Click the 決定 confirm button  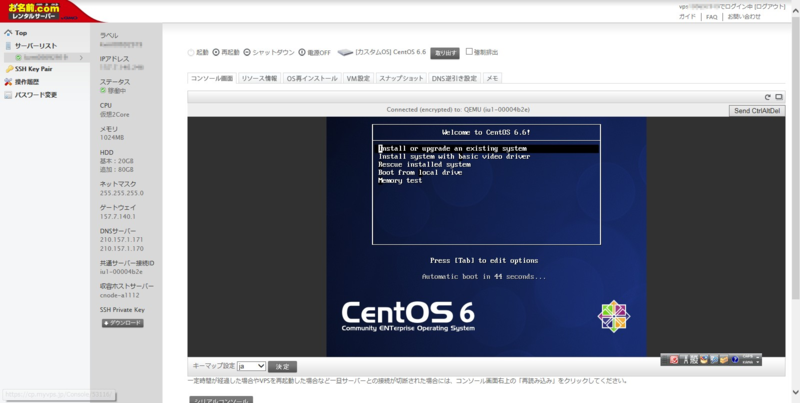click(x=282, y=367)
